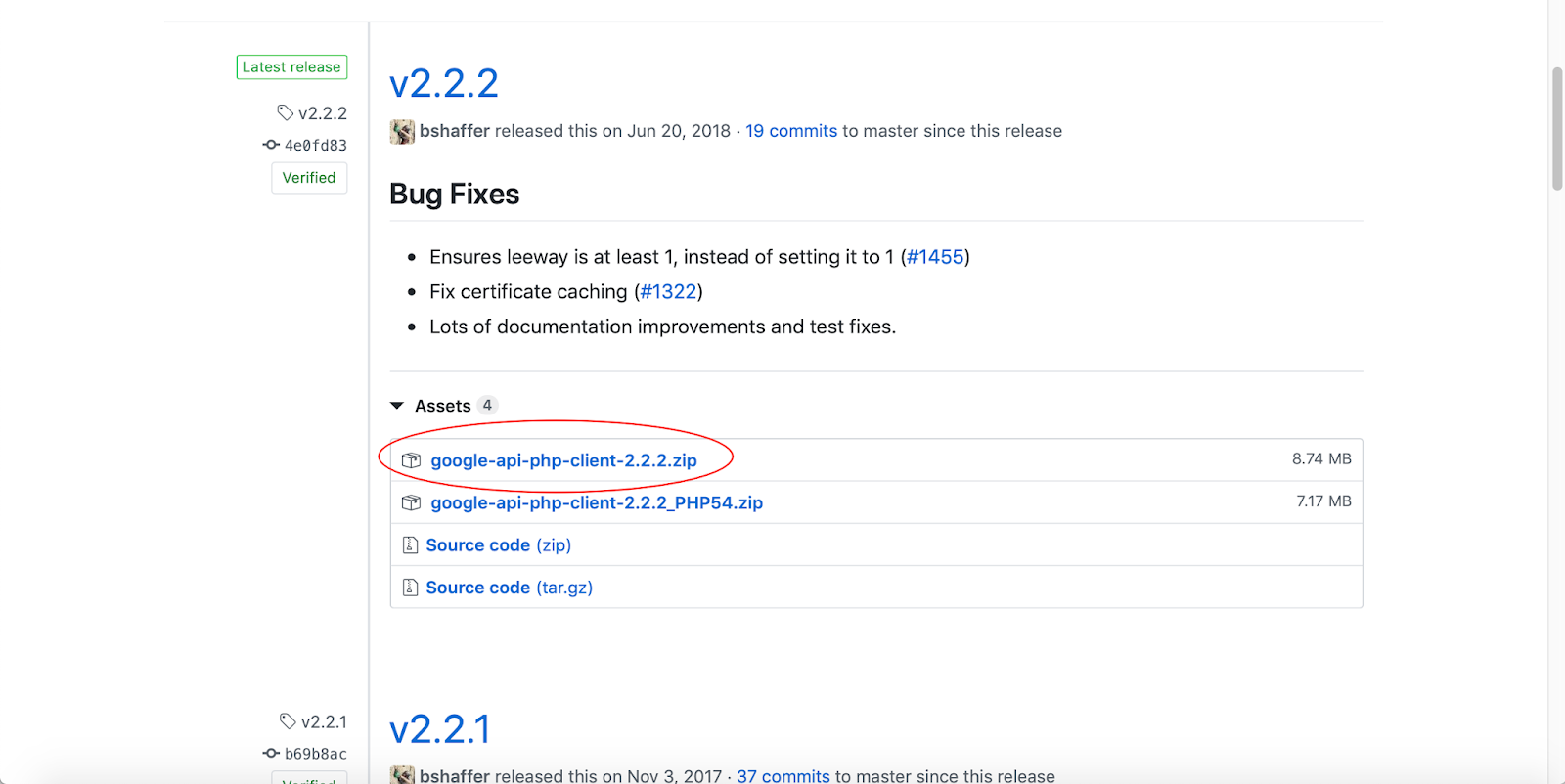Download google-api-php-client-2.2.2.zip
The image size is (1565, 784).
pos(563,460)
